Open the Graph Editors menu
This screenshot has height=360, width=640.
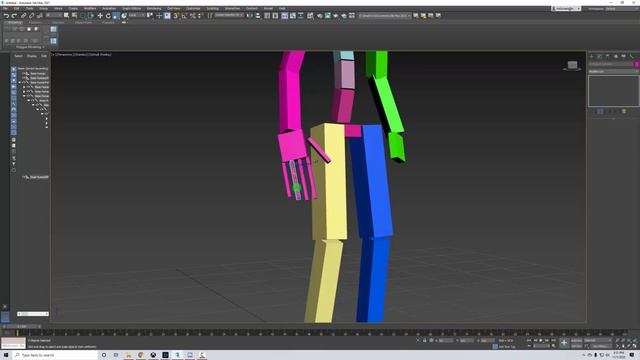tap(131, 8)
